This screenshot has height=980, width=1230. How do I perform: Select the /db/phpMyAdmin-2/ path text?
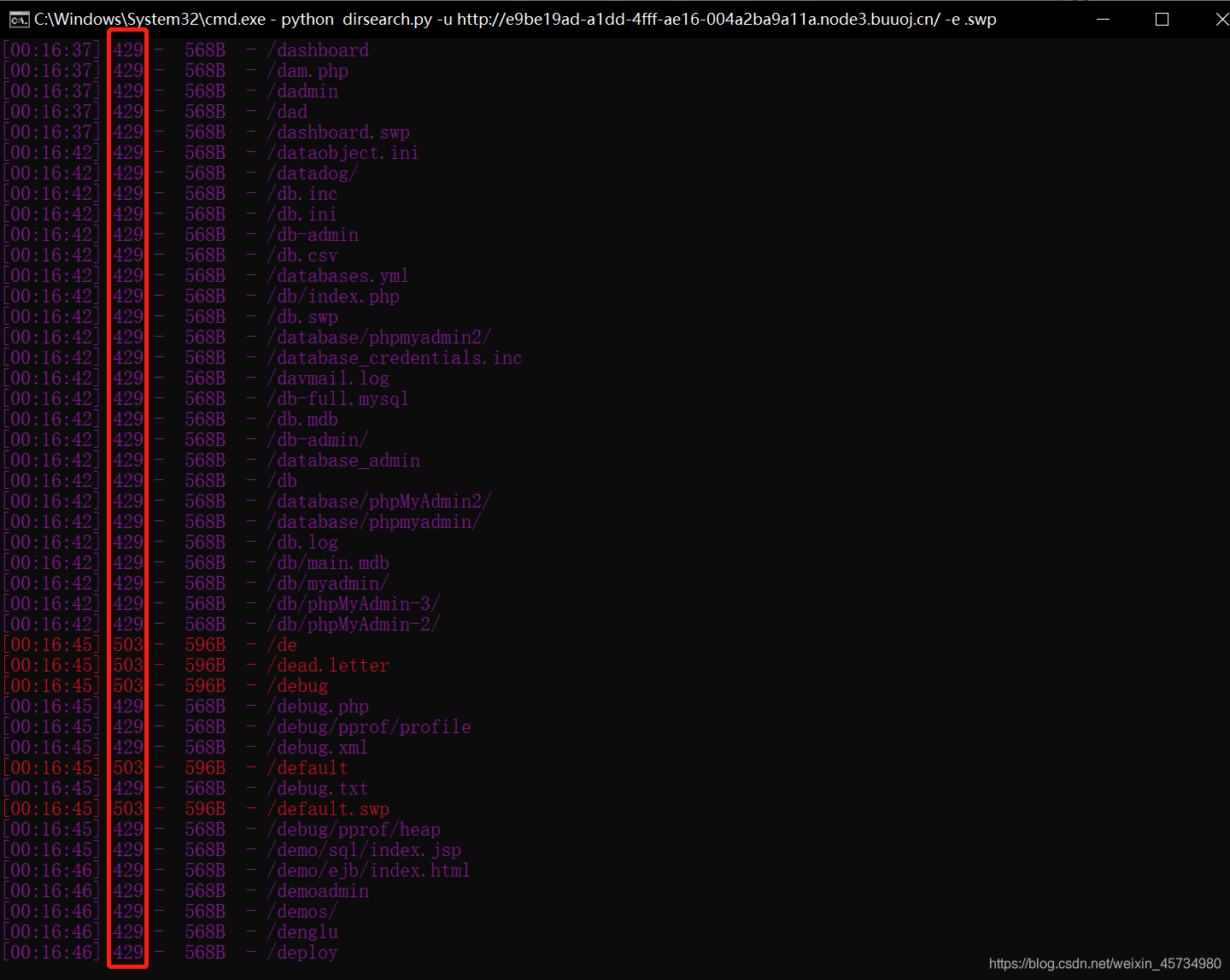pos(354,625)
